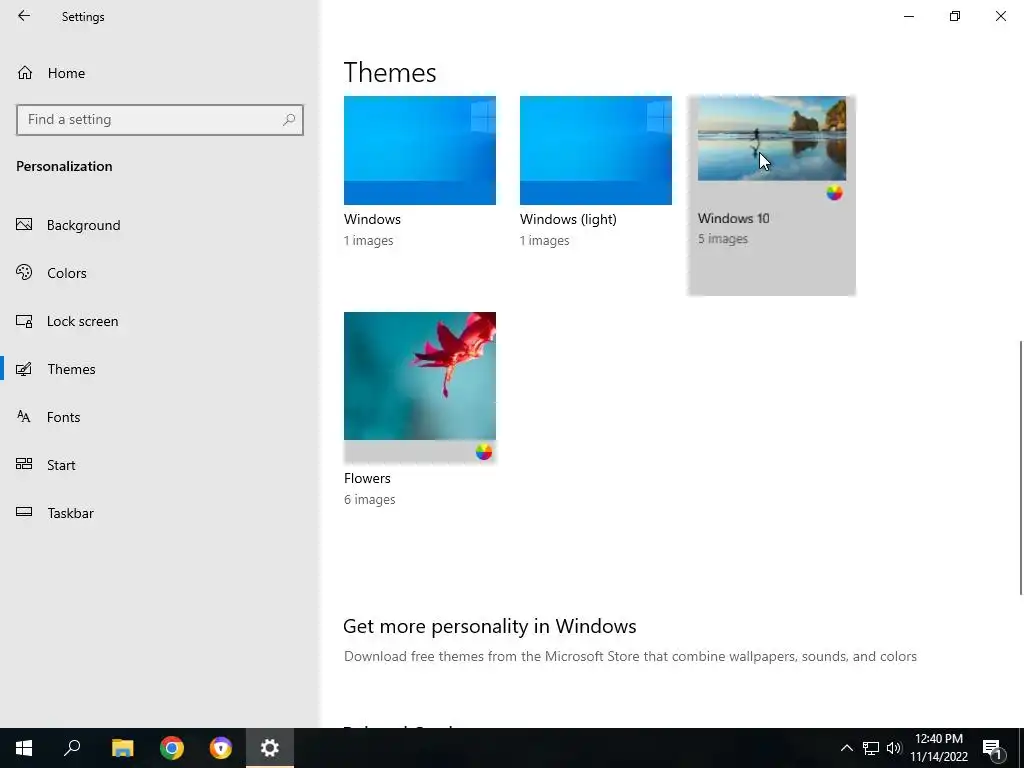Click the '5 images' label under Windows 10
Screen dimensions: 1024x768
click(722, 239)
